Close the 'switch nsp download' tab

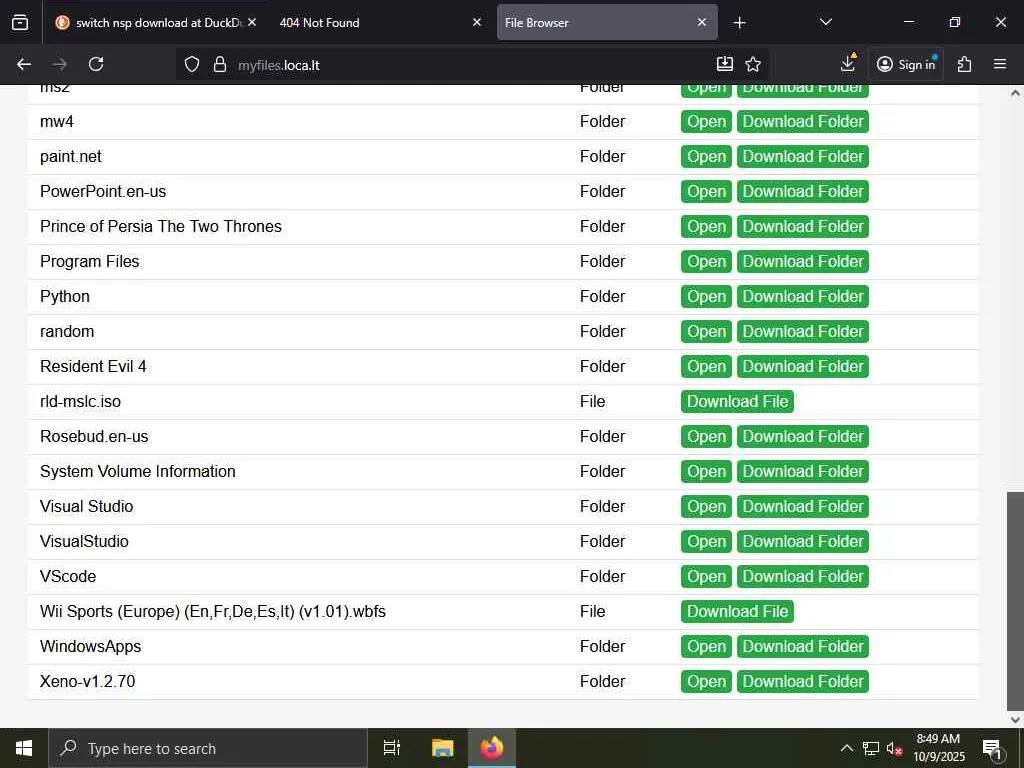252,22
